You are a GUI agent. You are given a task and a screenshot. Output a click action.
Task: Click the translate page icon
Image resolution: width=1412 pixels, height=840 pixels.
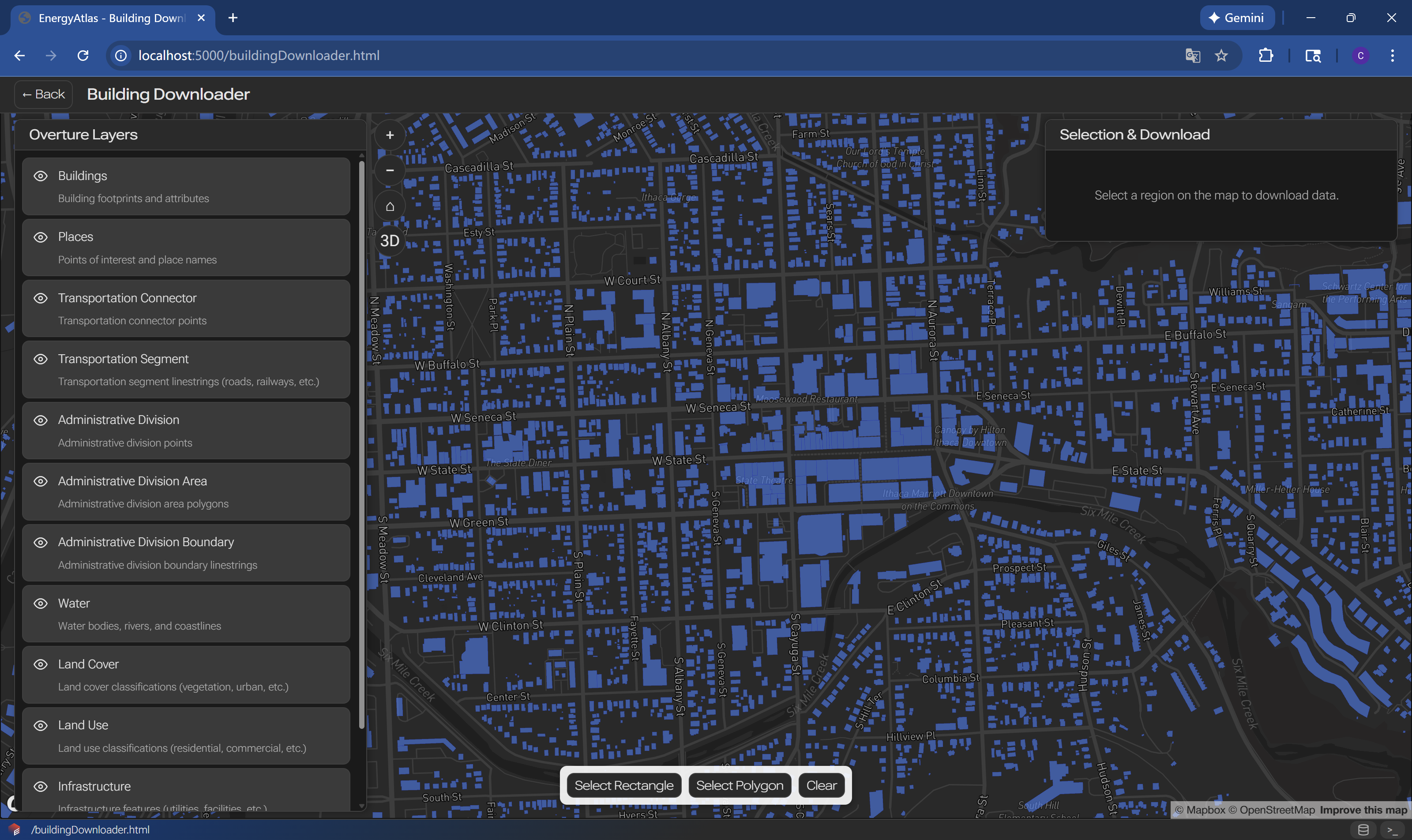point(1192,56)
